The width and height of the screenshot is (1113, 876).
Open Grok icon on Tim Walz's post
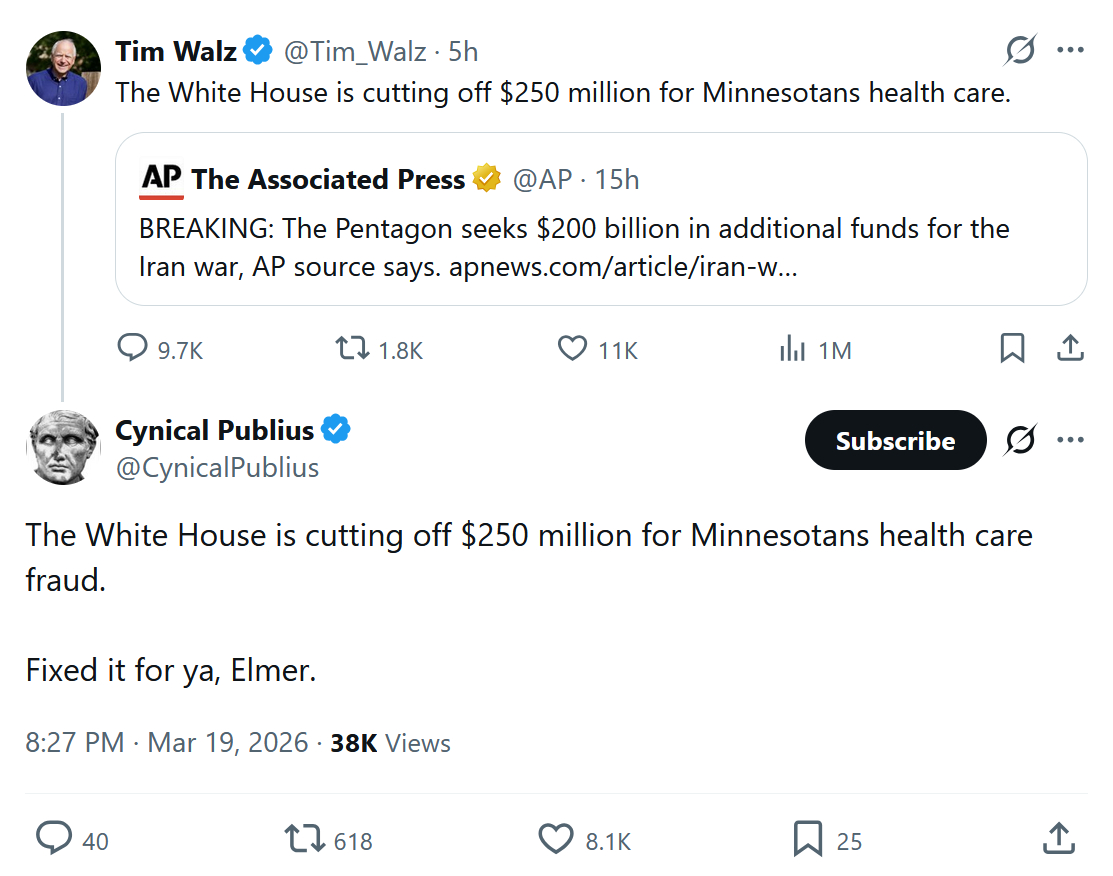[x=1020, y=50]
